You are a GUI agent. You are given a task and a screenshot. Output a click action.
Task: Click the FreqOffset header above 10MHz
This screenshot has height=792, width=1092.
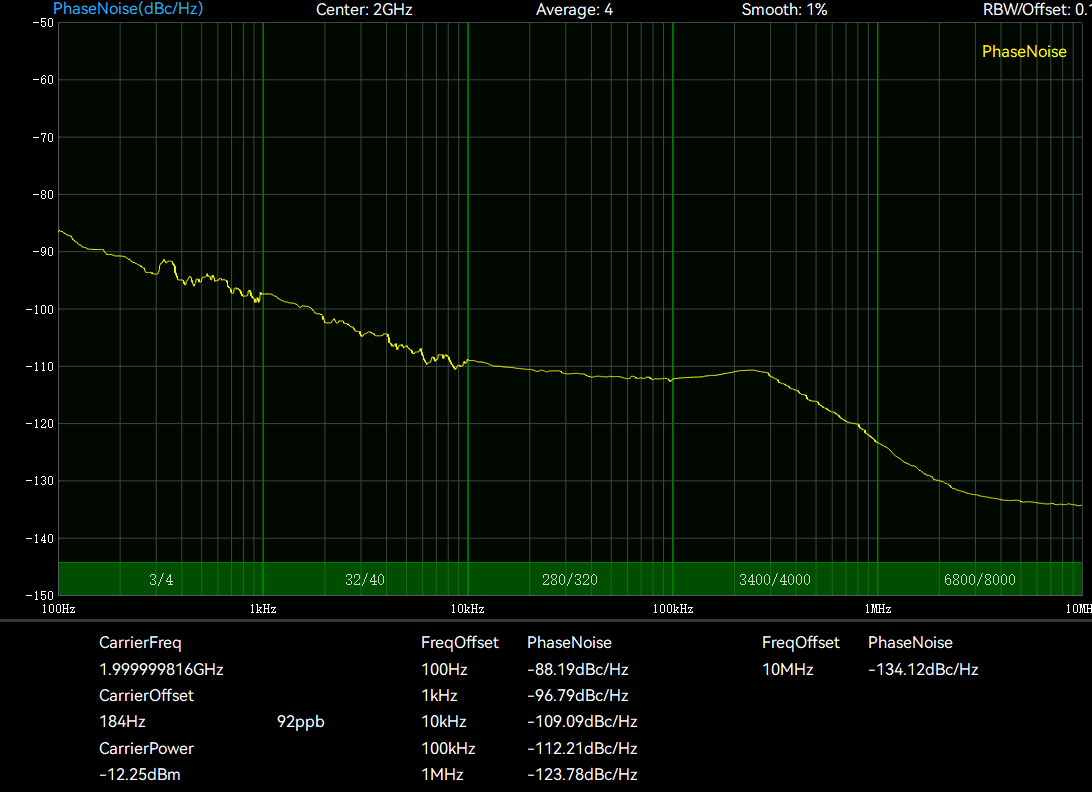pyautogui.click(x=801, y=643)
